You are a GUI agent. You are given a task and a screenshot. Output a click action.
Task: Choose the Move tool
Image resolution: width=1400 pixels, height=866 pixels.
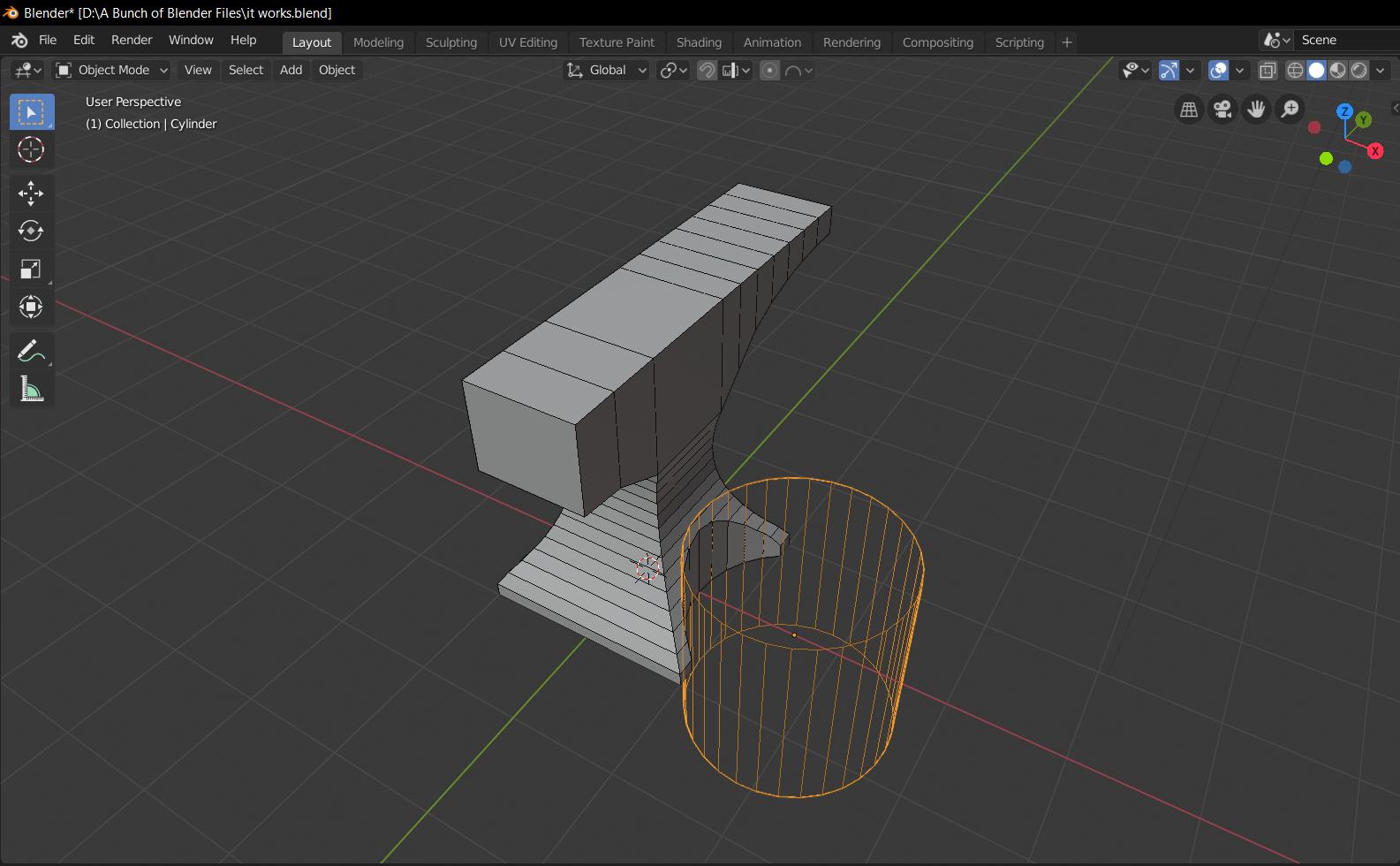coord(31,193)
